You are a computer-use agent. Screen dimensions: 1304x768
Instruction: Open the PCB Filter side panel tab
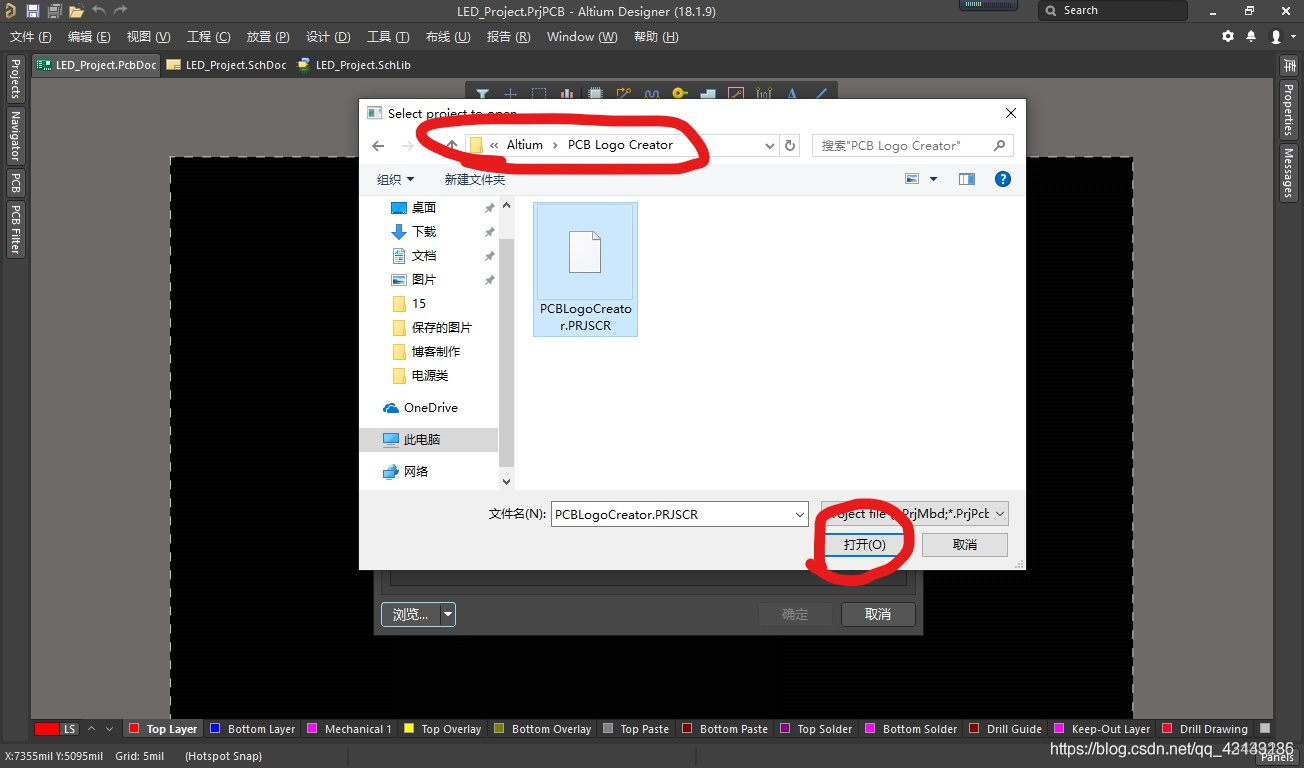click(x=15, y=228)
